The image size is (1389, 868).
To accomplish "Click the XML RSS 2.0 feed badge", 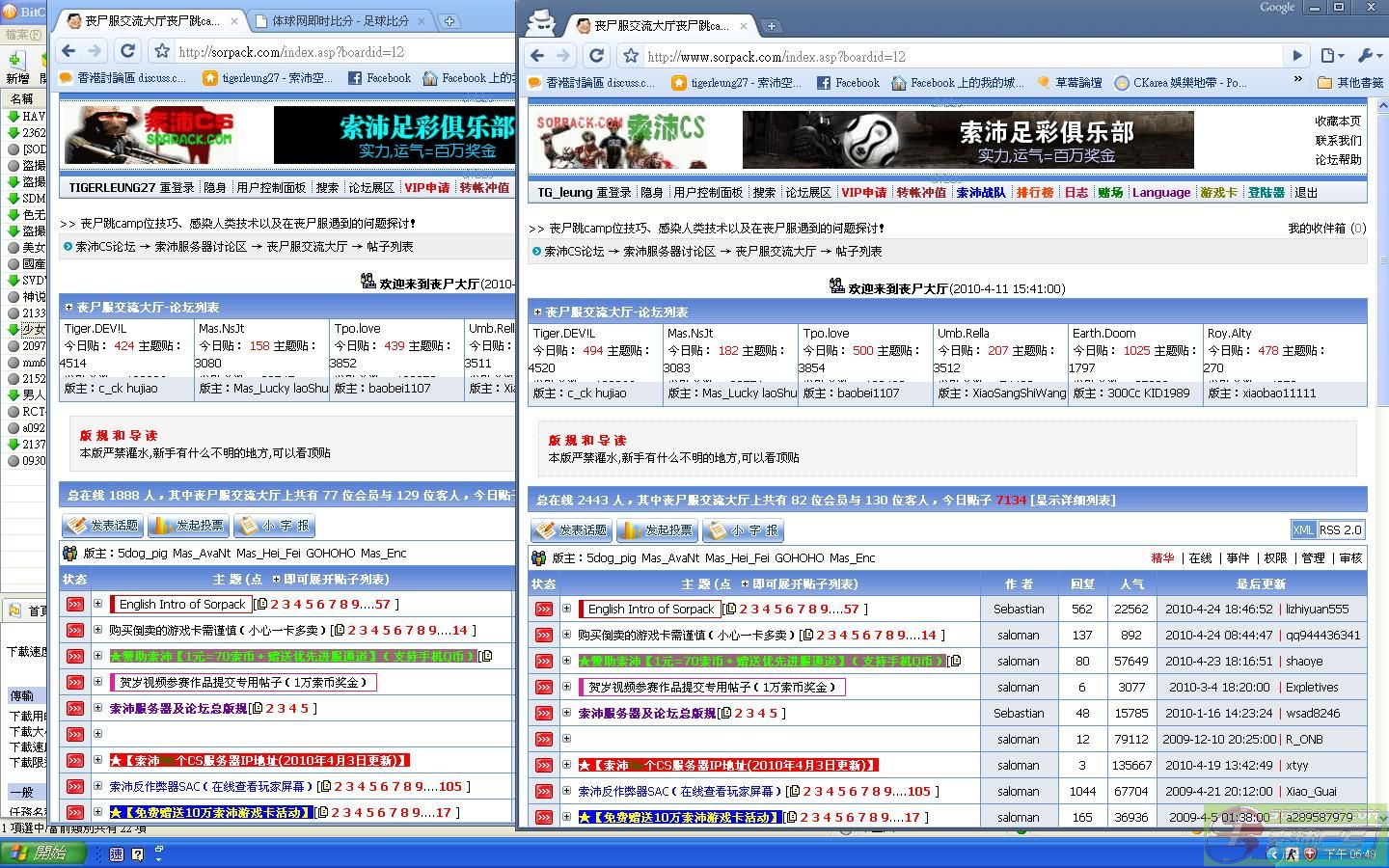I will click(x=1327, y=529).
